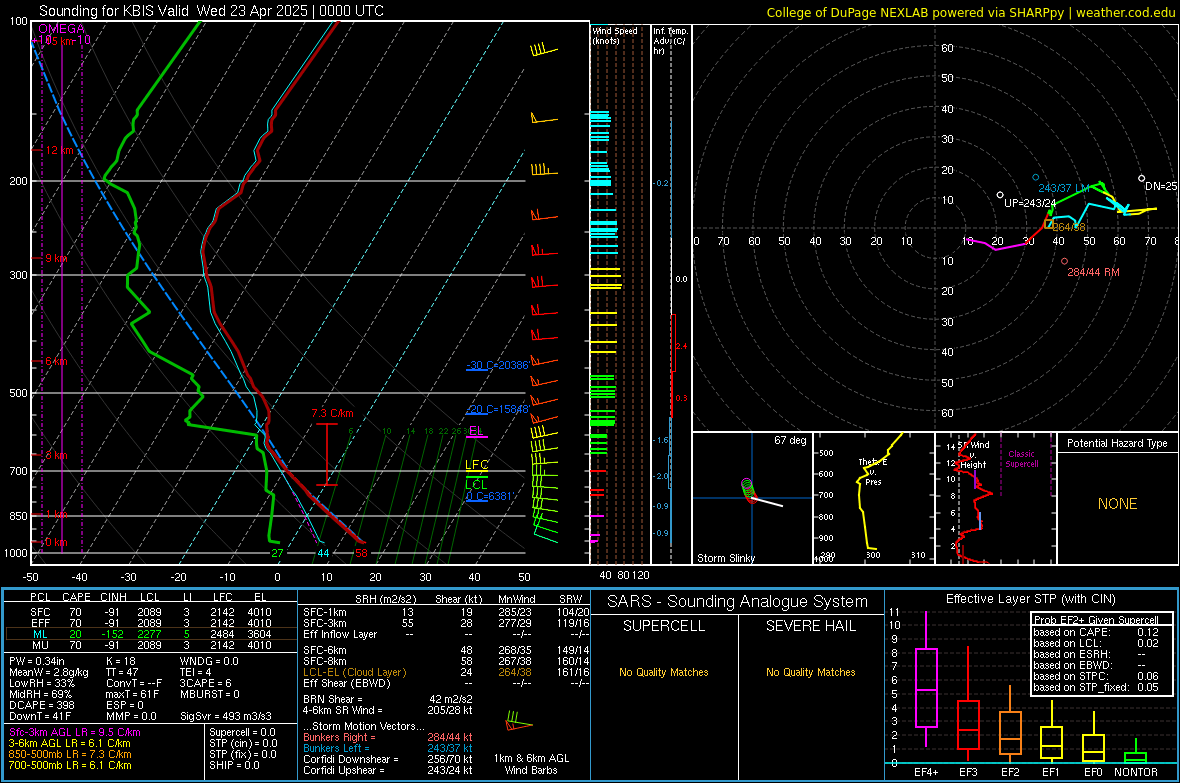This screenshot has width=1180, height=783.
Task: Click the 0 C=6381' freezing level label
Action: point(489,496)
